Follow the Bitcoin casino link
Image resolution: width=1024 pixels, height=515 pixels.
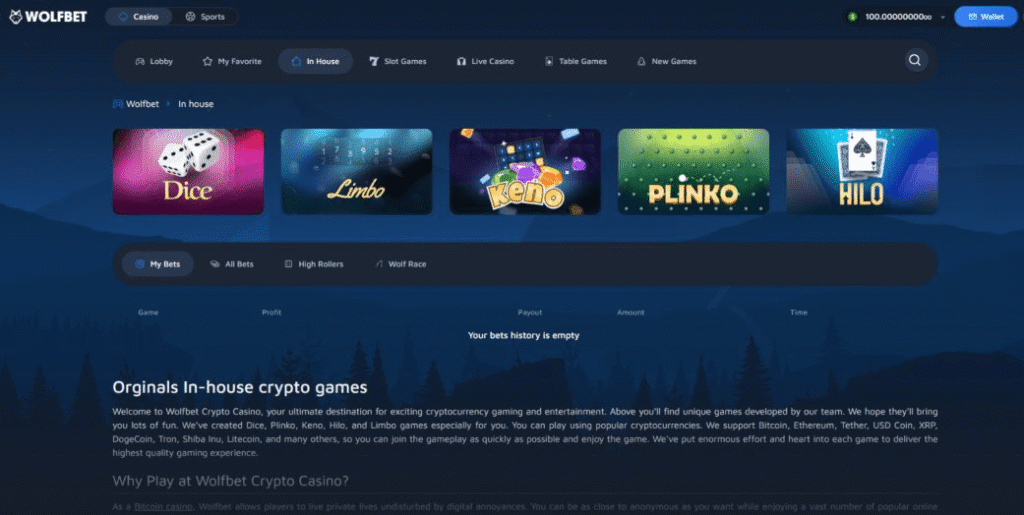click(163, 507)
